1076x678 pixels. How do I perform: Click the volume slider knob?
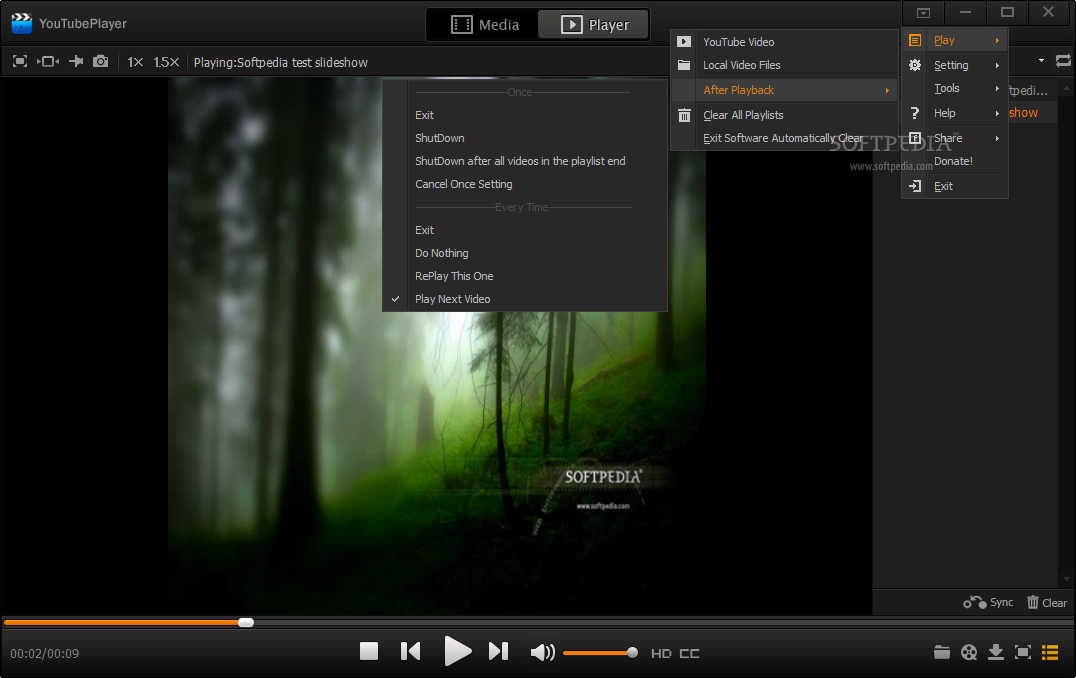632,653
